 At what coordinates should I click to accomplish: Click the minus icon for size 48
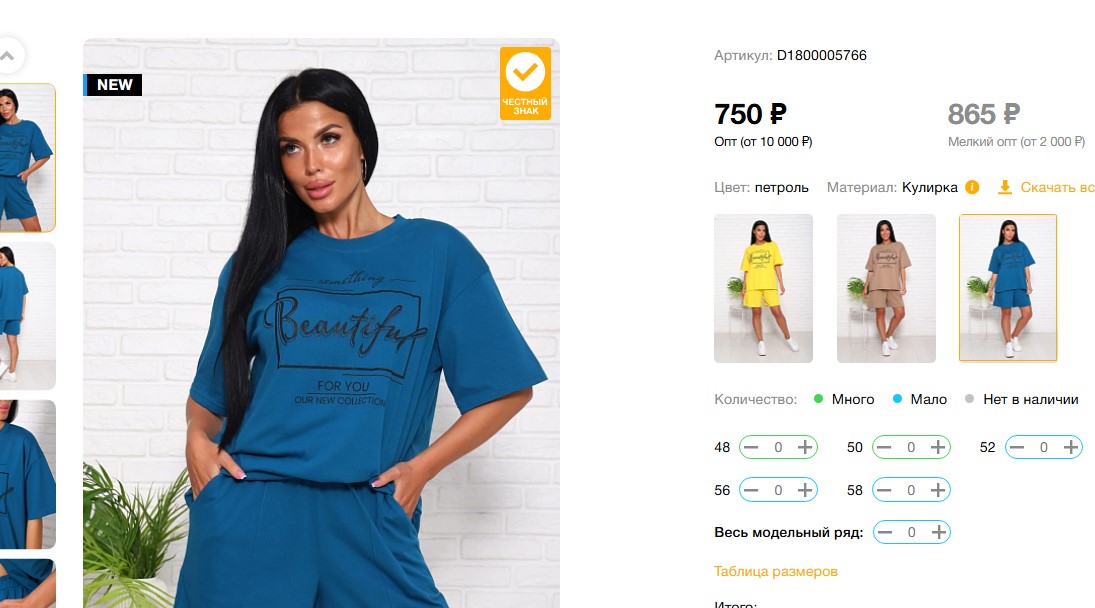[x=751, y=447]
